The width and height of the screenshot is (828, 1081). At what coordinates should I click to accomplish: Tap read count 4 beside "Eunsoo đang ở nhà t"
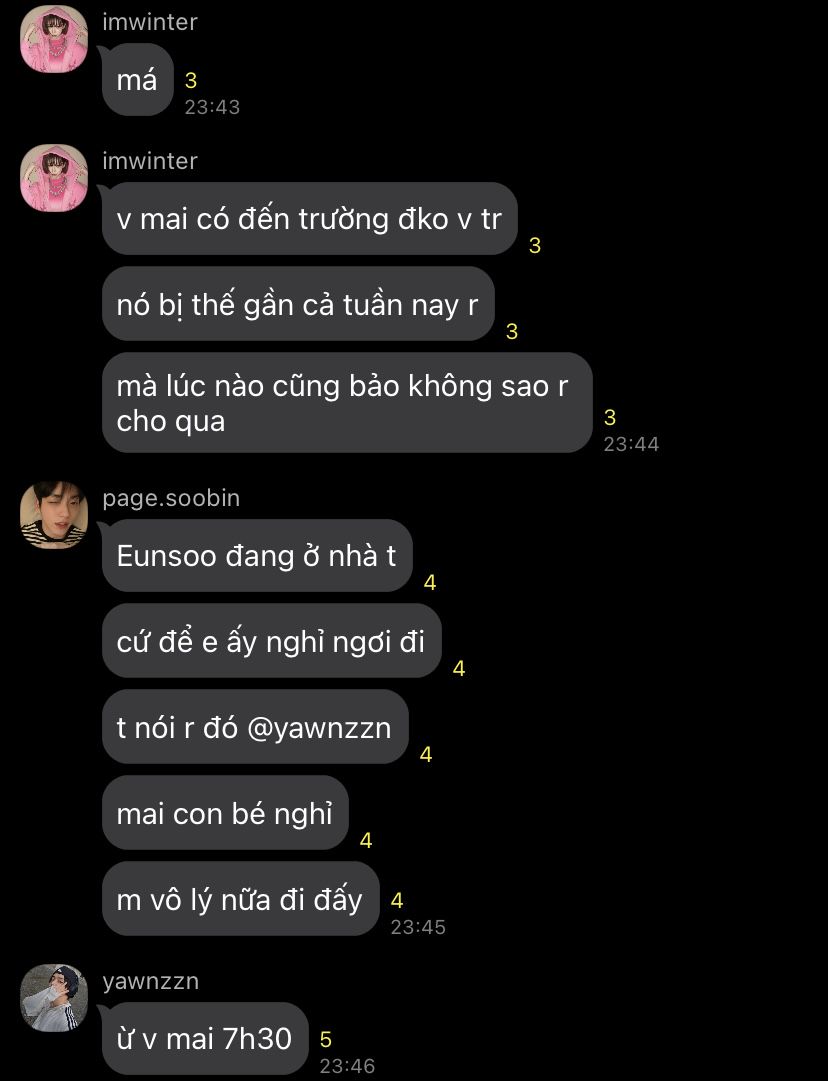pos(430,583)
